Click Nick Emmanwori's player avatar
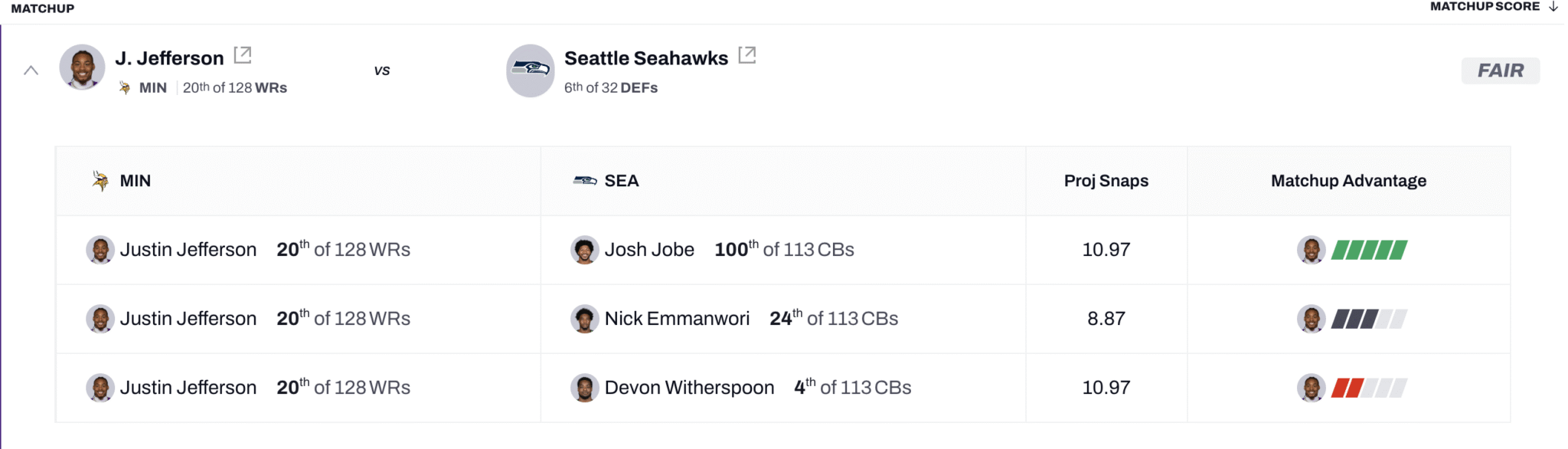Viewport: 1568px width, 449px height. point(585,319)
